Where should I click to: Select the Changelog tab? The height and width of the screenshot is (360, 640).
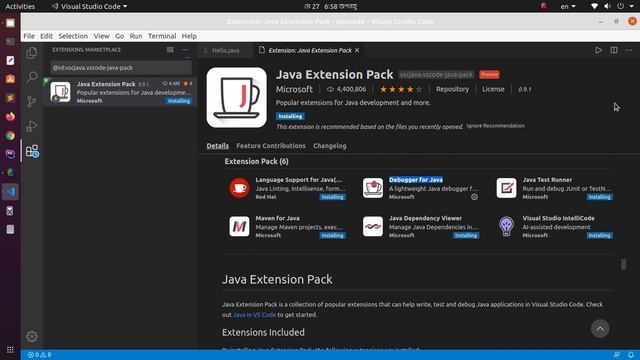(x=330, y=146)
